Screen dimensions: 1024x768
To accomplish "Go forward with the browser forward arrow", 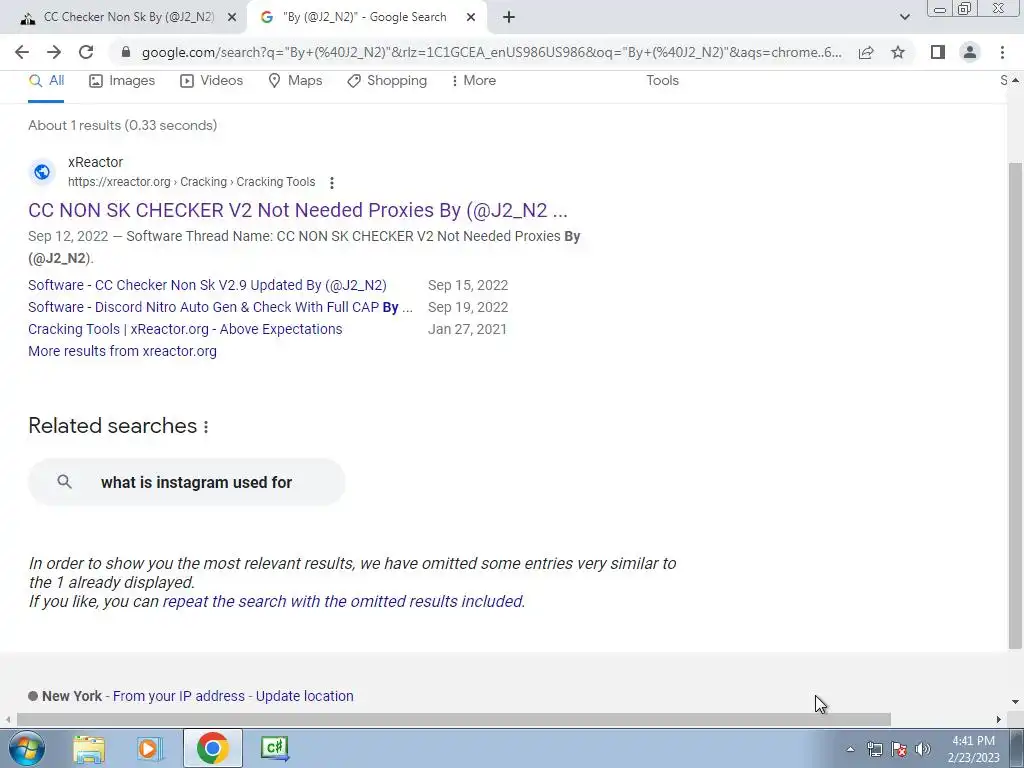I will pos(54,52).
